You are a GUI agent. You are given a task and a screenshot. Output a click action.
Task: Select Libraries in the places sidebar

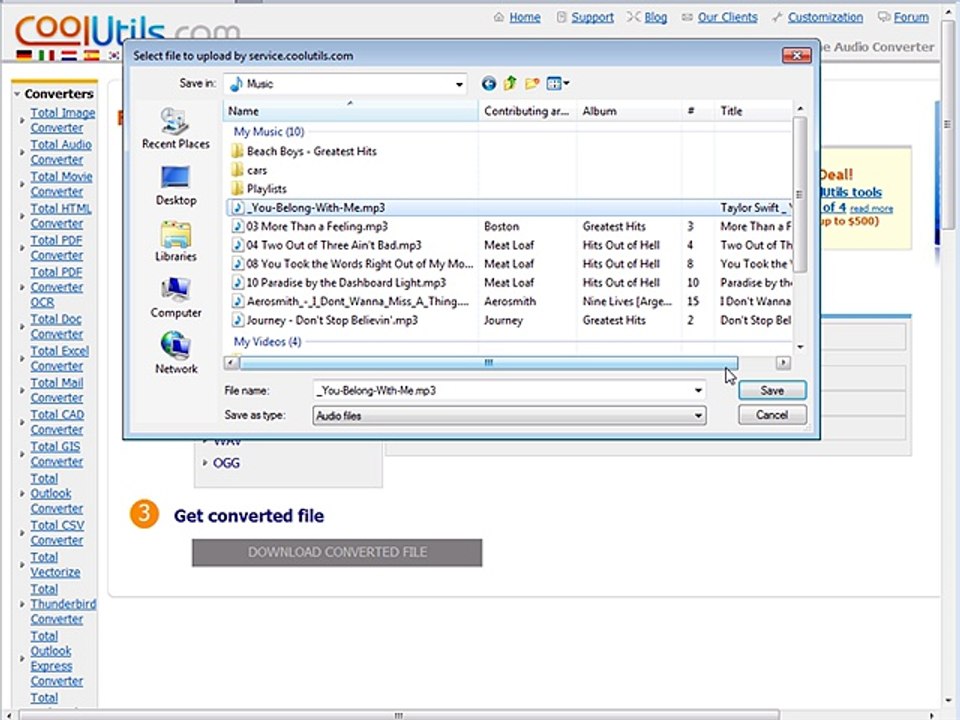[176, 242]
